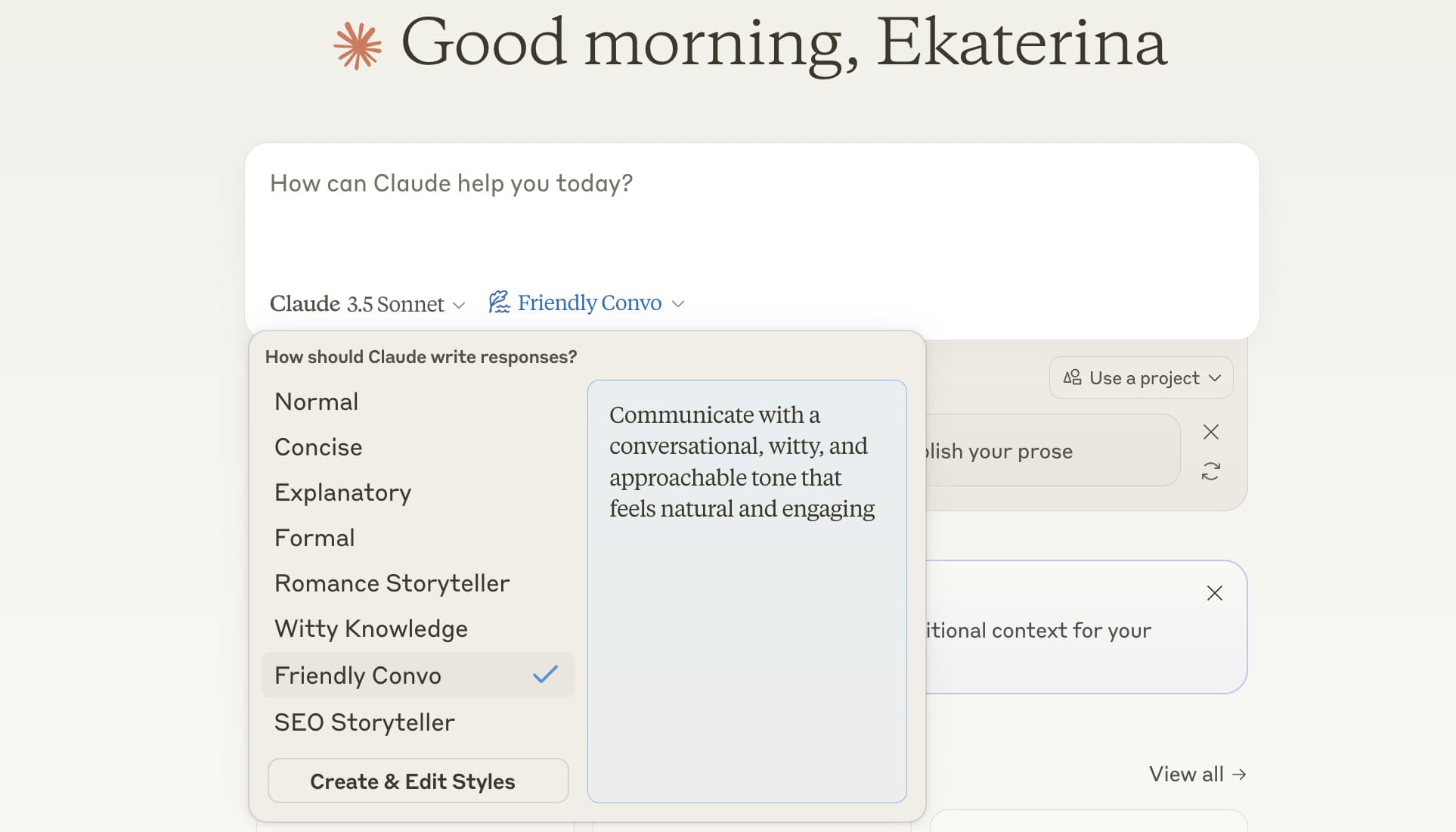Image resolution: width=1456 pixels, height=832 pixels.
Task: Select the Normal writing style
Action: tap(316, 402)
